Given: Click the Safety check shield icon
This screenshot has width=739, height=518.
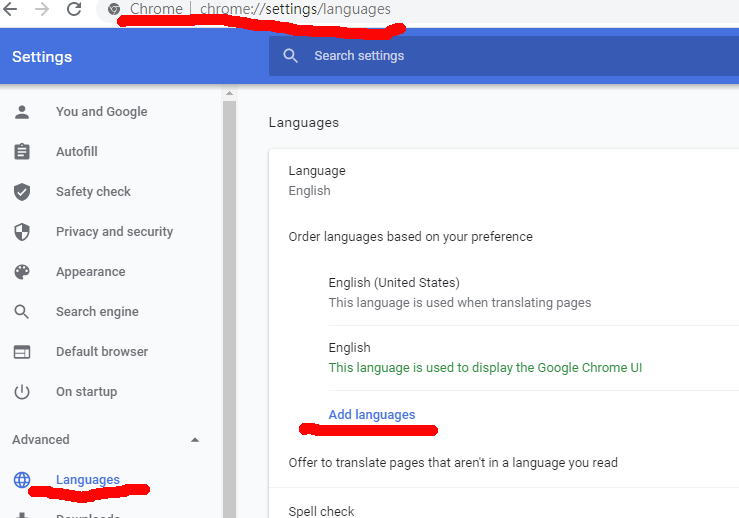Looking at the screenshot, I should [x=22, y=192].
